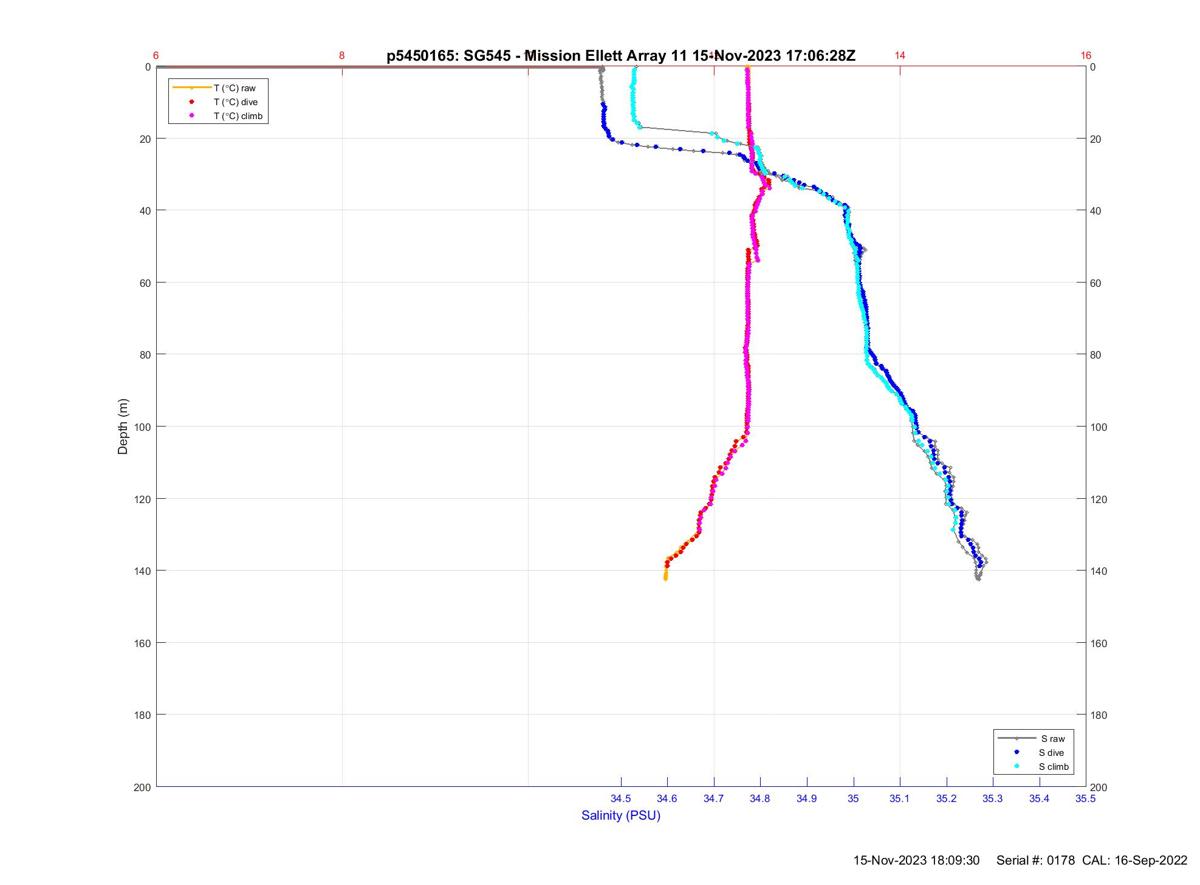Click red temperature tick label 14

click(x=900, y=56)
